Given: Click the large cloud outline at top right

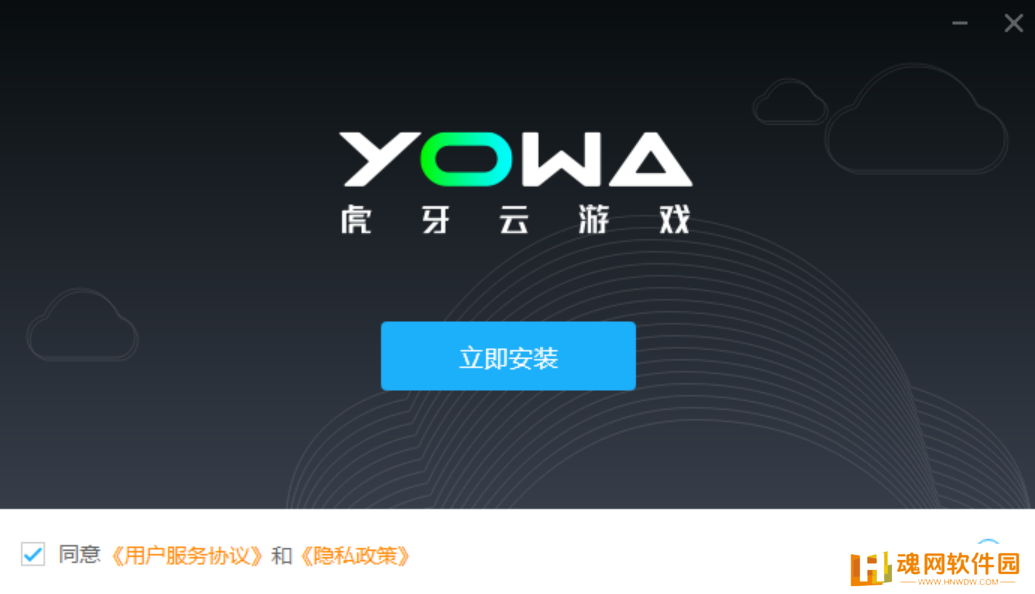Looking at the screenshot, I should point(916,119).
